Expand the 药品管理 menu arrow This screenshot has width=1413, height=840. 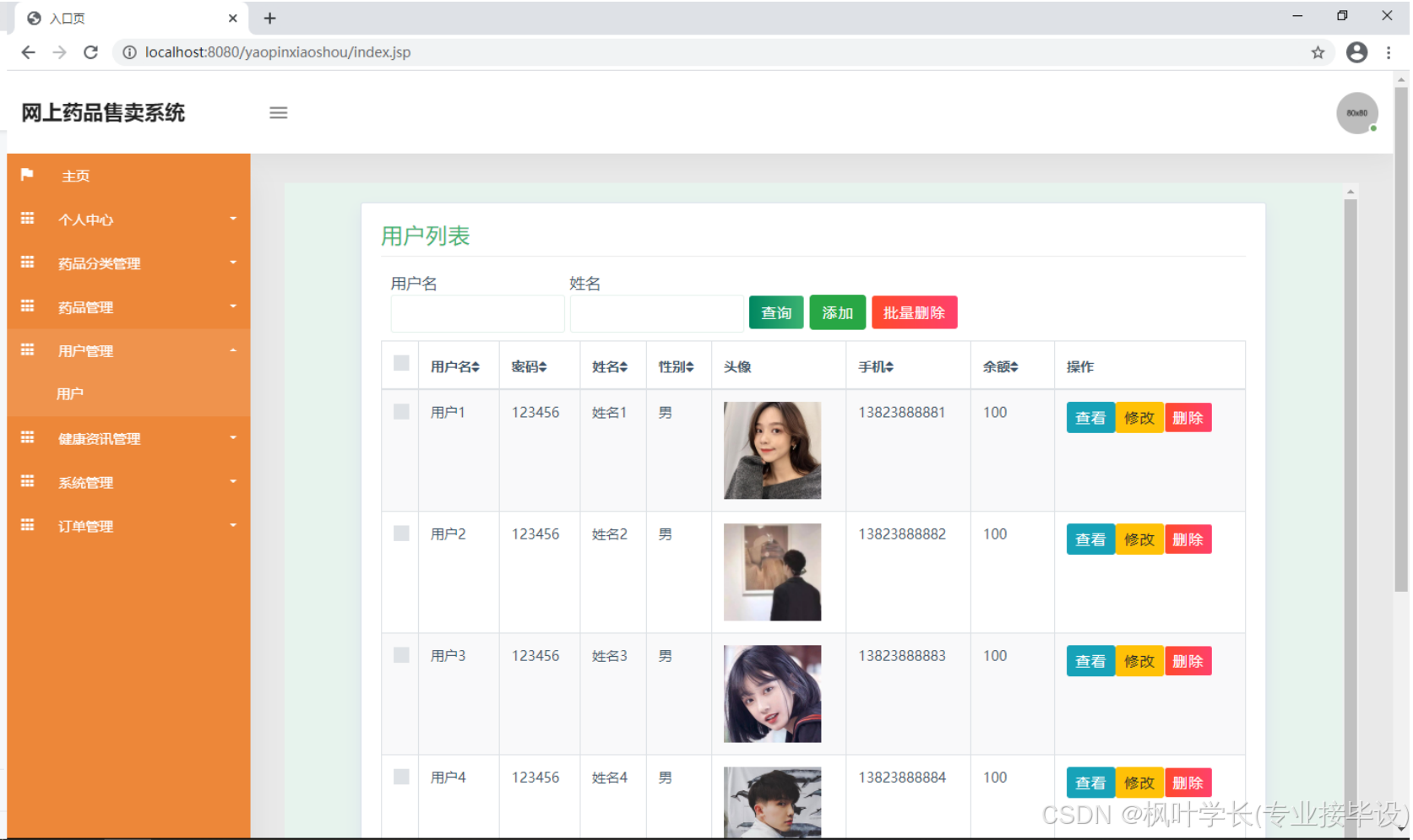(233, 306)
